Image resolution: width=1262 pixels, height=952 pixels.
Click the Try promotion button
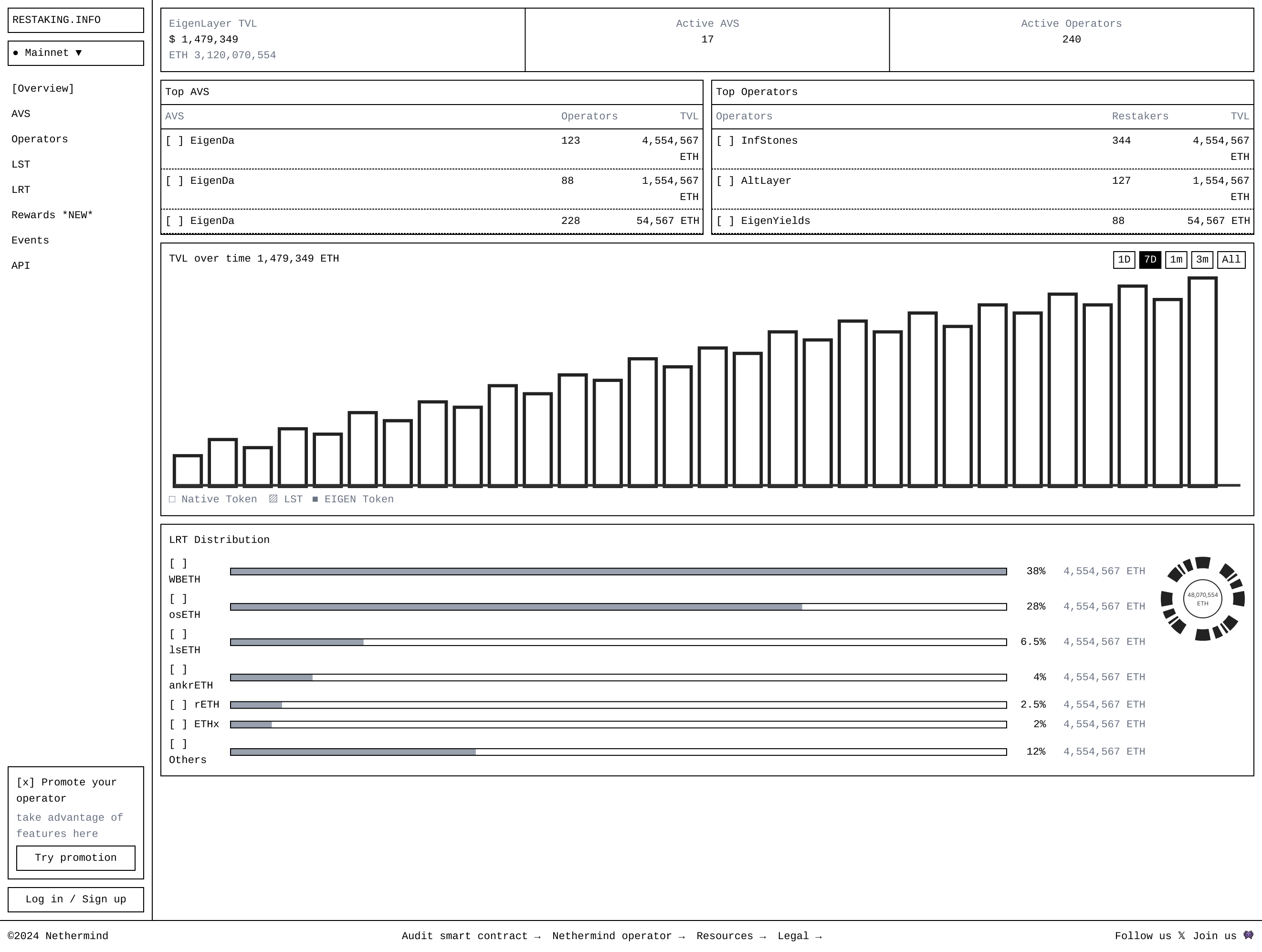click(76, 858)
